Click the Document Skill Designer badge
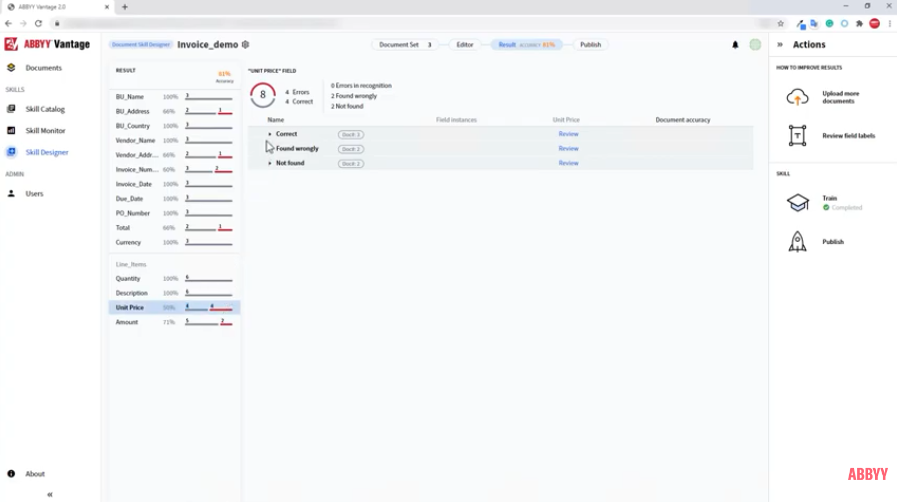The image size is (897, 502). [141, 45]
